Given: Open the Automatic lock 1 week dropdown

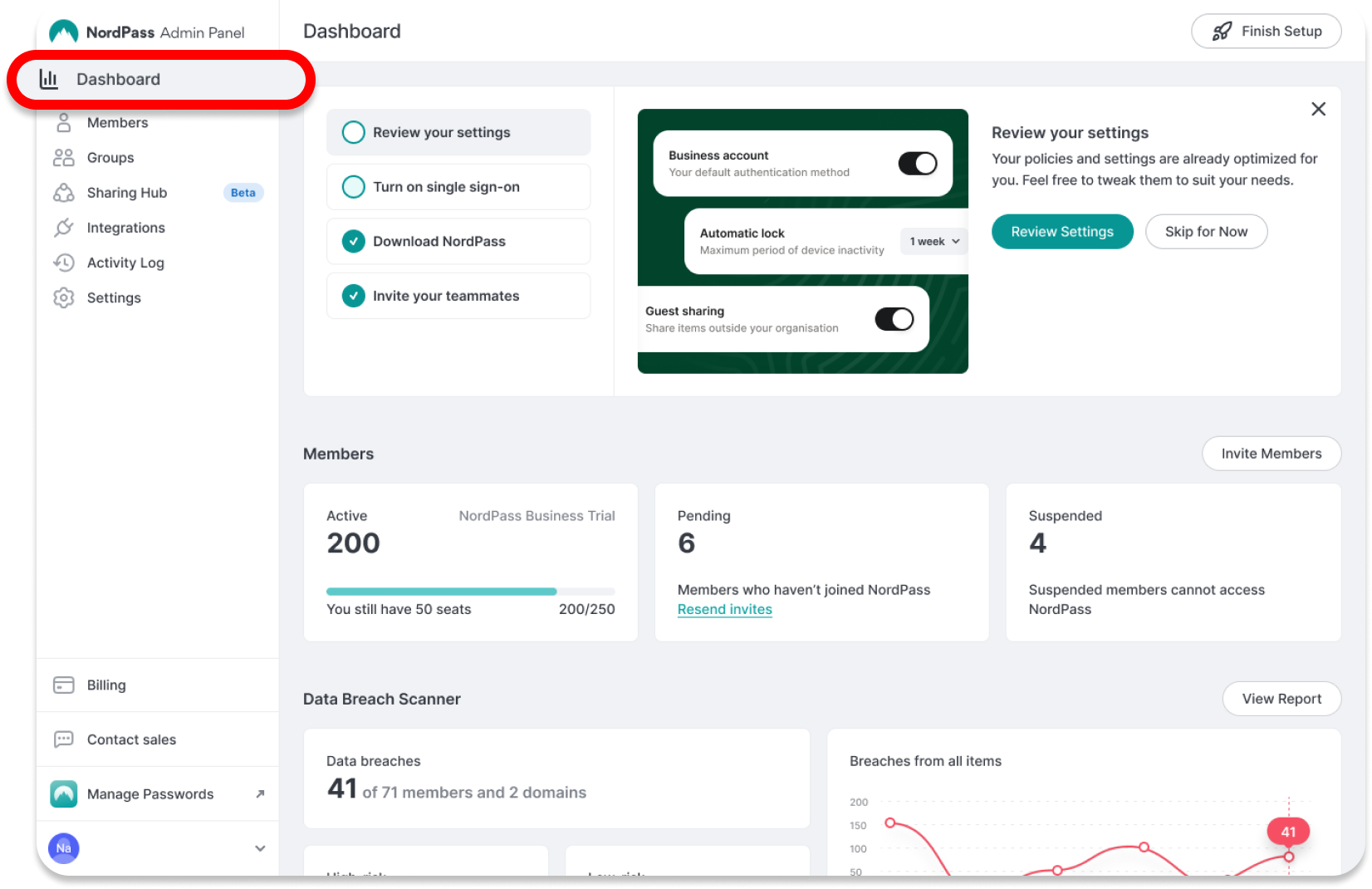Looking at the screenshot, I should click(934, 242).
